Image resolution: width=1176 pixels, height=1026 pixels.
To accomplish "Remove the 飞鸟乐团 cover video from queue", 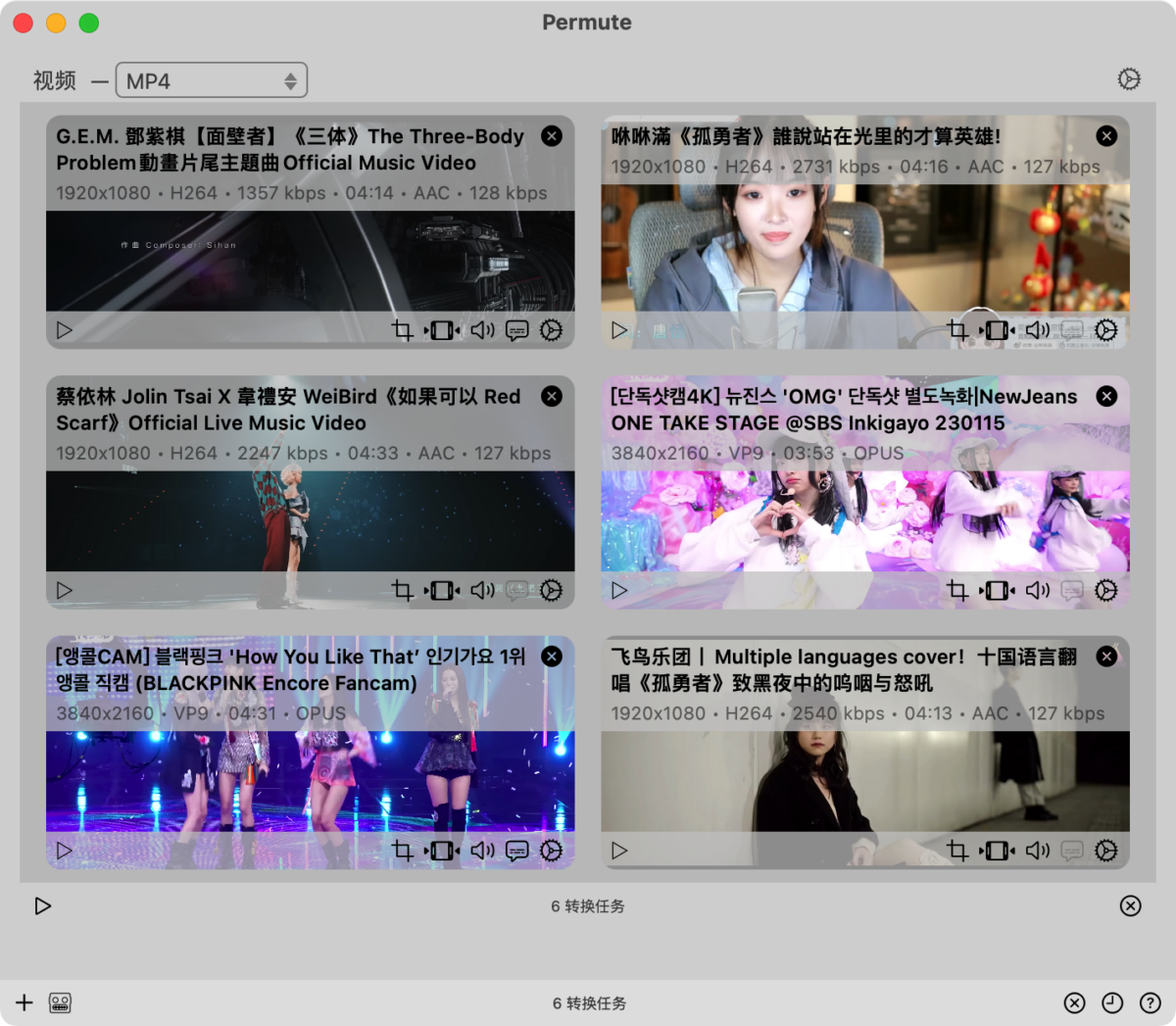I will click(1106, 657).
